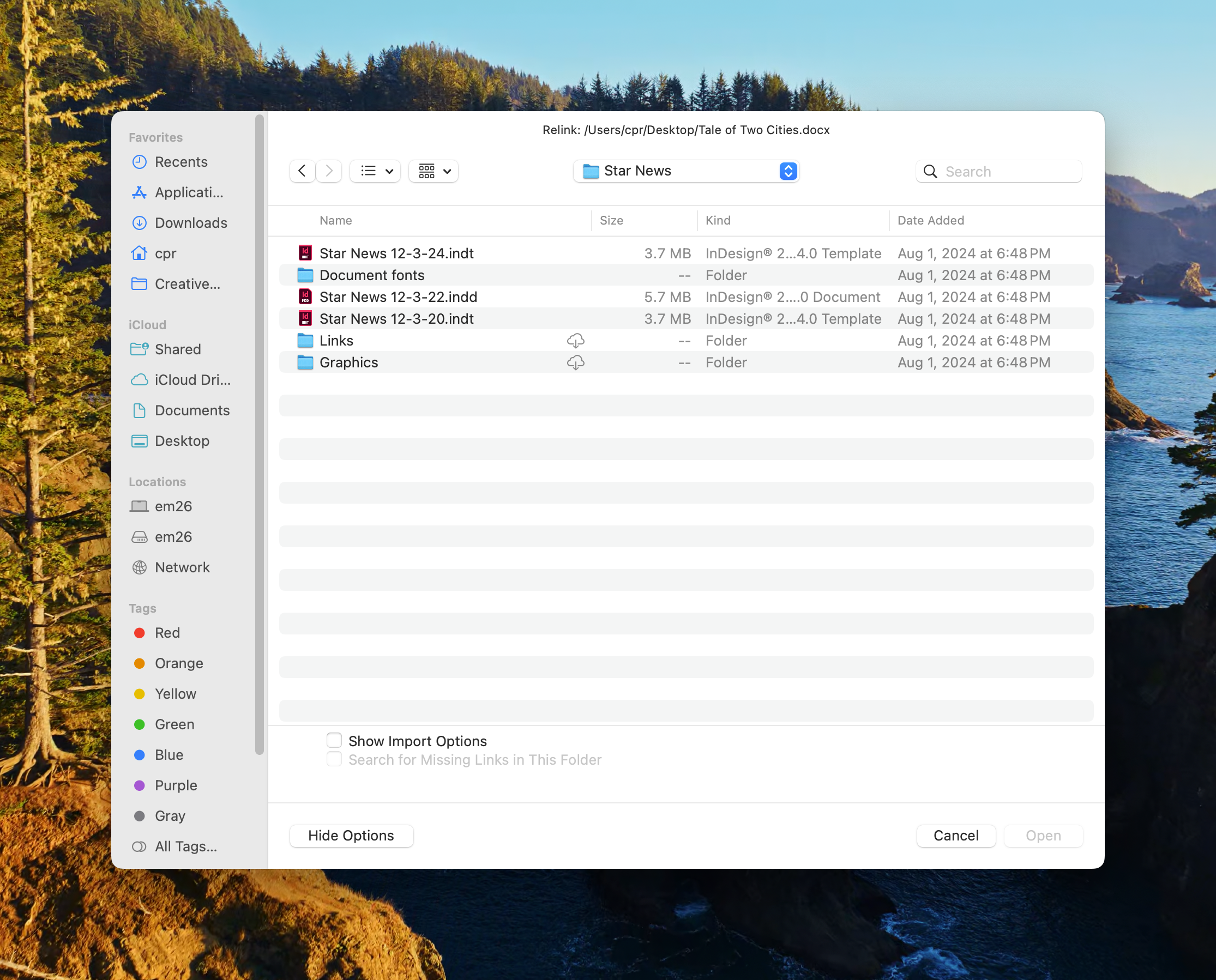
Task: Click the forward navigation arrow
Action: click(329, 171)
